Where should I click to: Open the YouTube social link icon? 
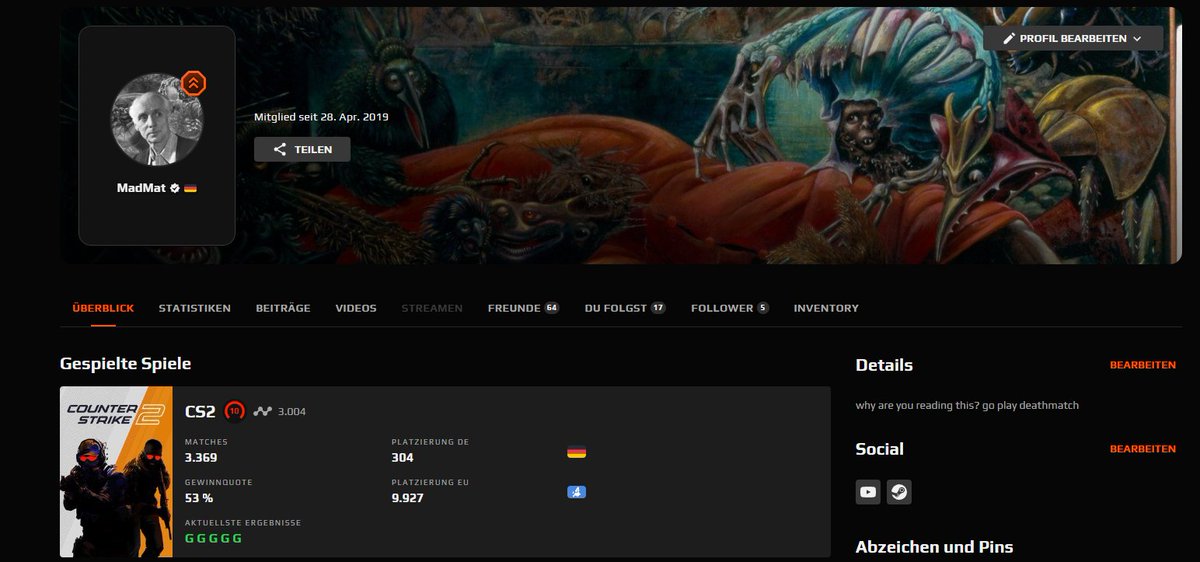point(868,491)
